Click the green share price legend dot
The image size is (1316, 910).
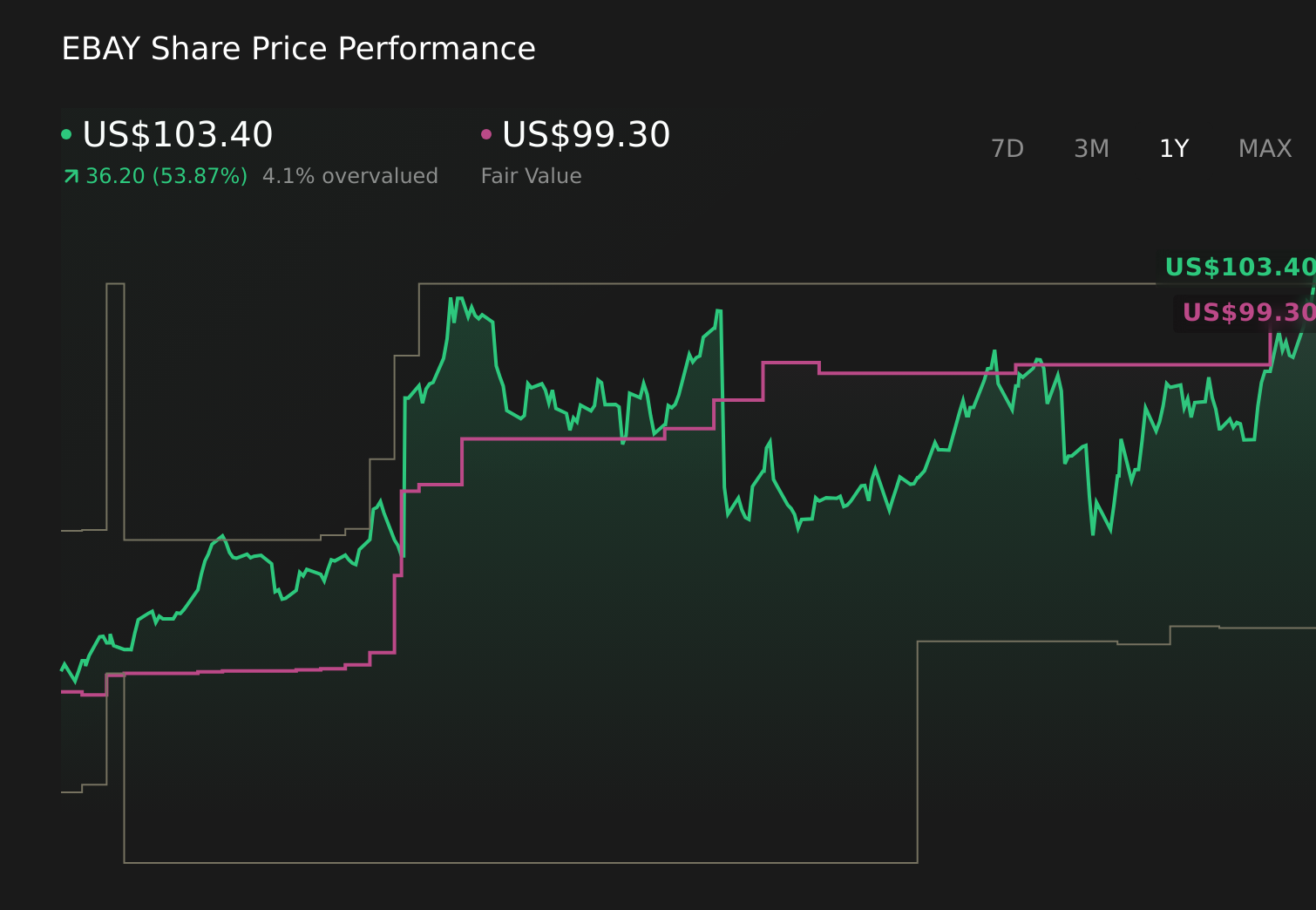click(68, 133)
